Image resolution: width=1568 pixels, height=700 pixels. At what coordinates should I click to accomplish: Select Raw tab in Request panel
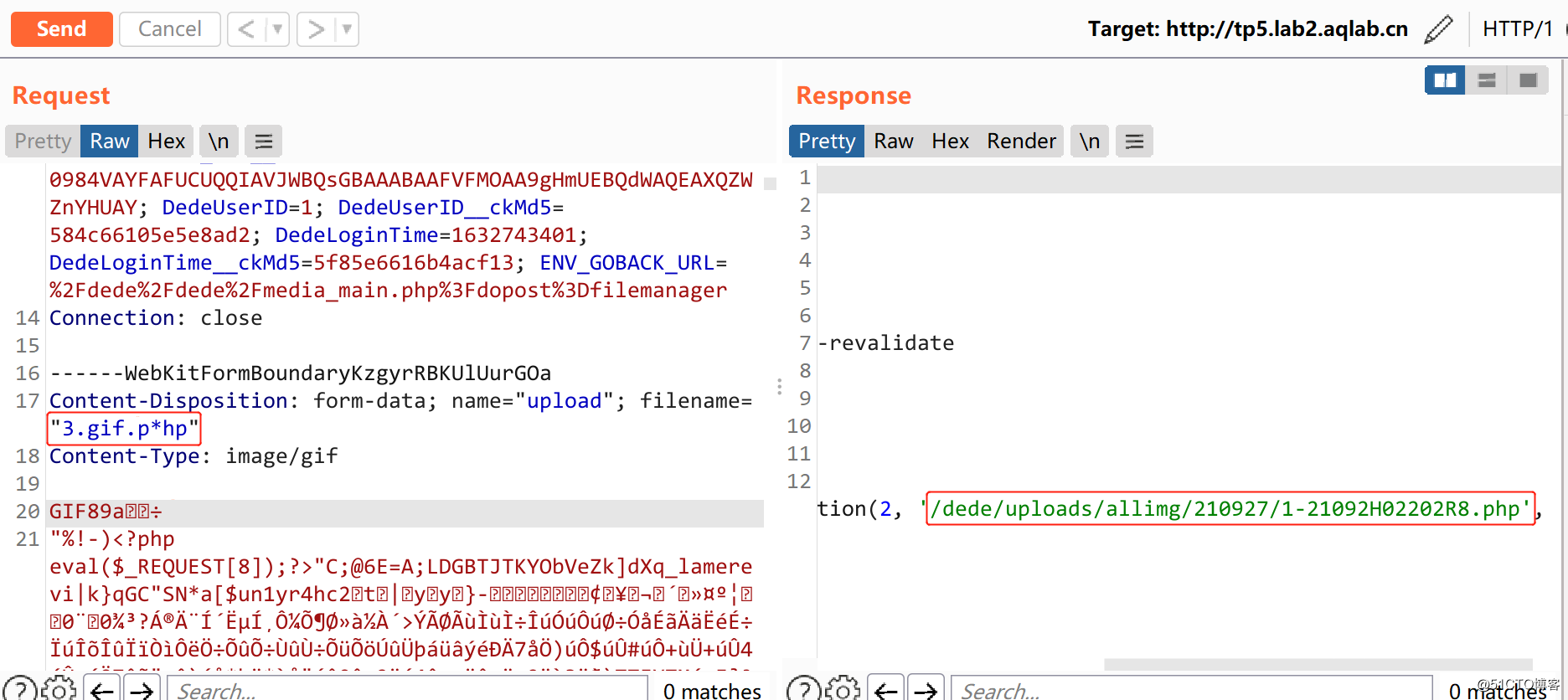(x=110, y=141)
